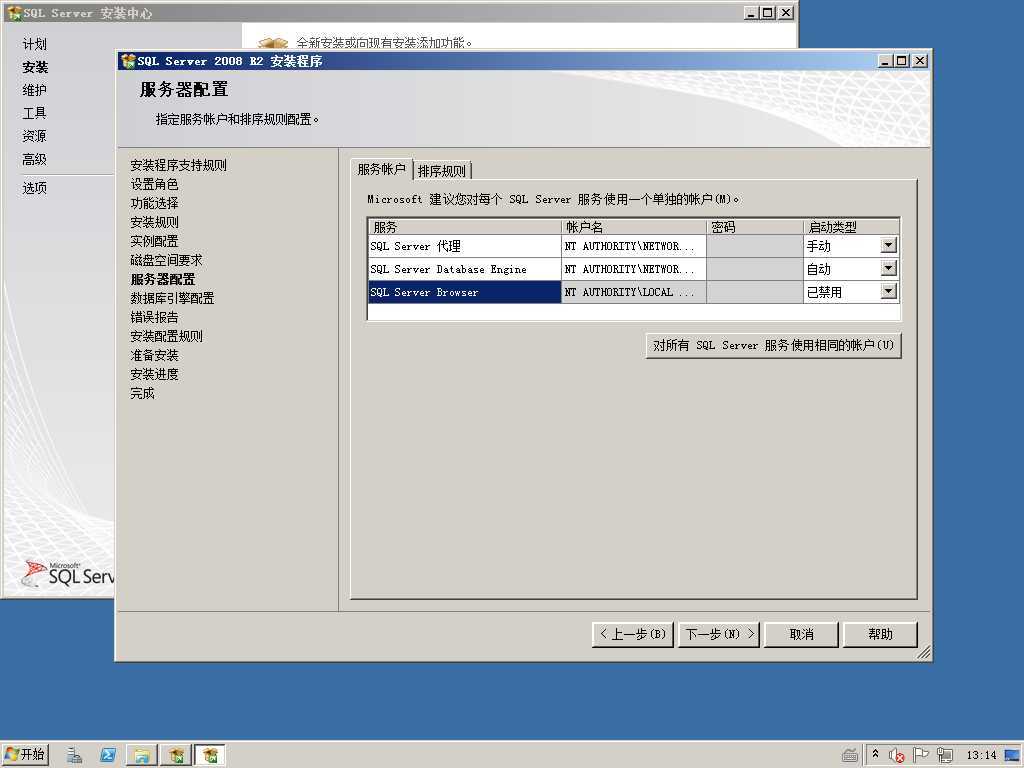Click the 错误报告 step
This screenshot has height=768, width=1024.
coord(154,317)
